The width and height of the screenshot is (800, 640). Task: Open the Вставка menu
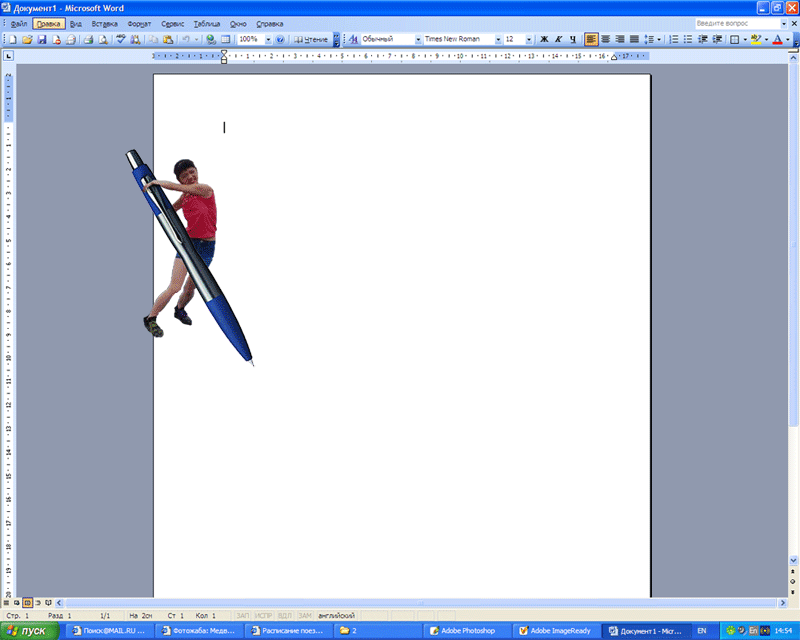[105, 24]
